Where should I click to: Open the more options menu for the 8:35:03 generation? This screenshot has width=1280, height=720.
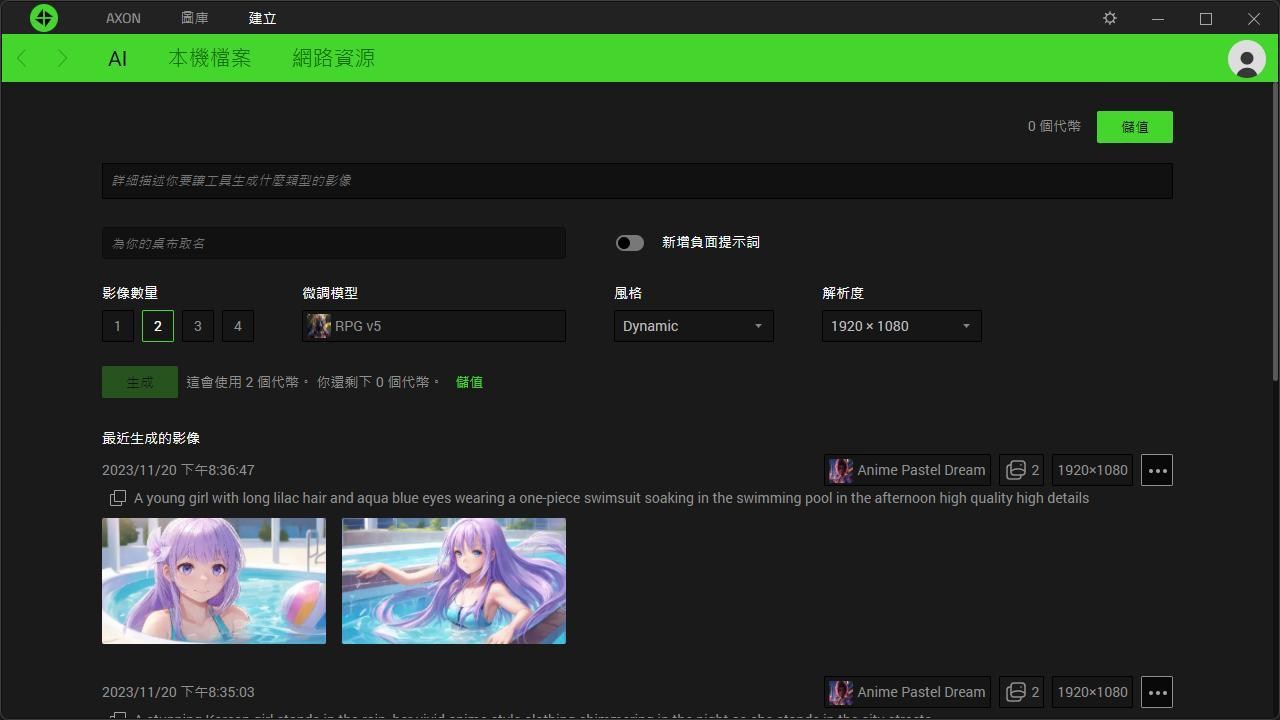point(1156,692)
